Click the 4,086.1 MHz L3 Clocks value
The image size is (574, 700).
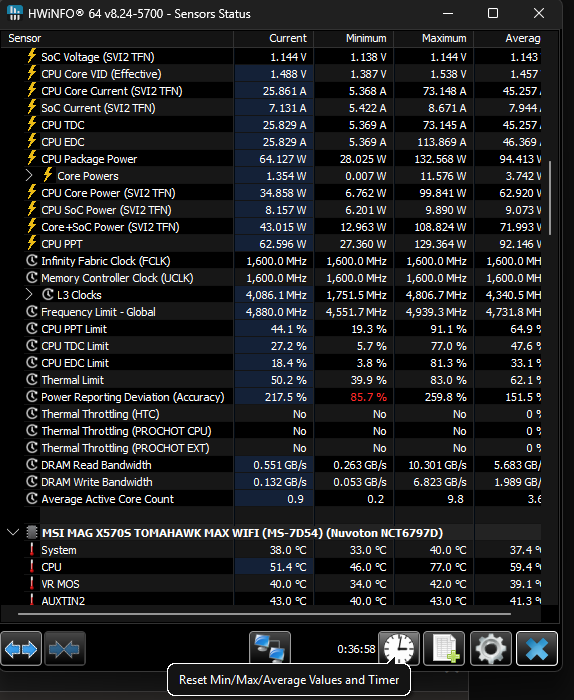[276, 295]
